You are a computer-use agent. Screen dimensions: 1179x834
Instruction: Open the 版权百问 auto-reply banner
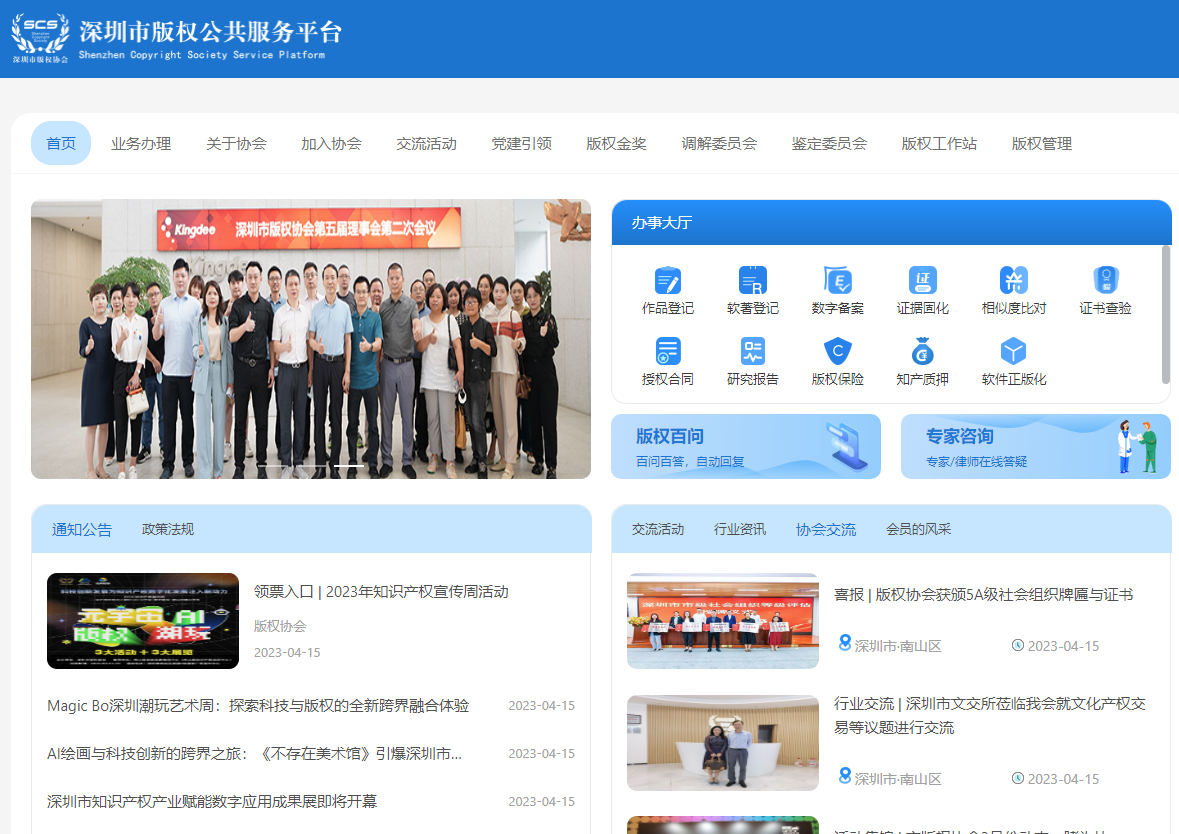click(746, 447)
